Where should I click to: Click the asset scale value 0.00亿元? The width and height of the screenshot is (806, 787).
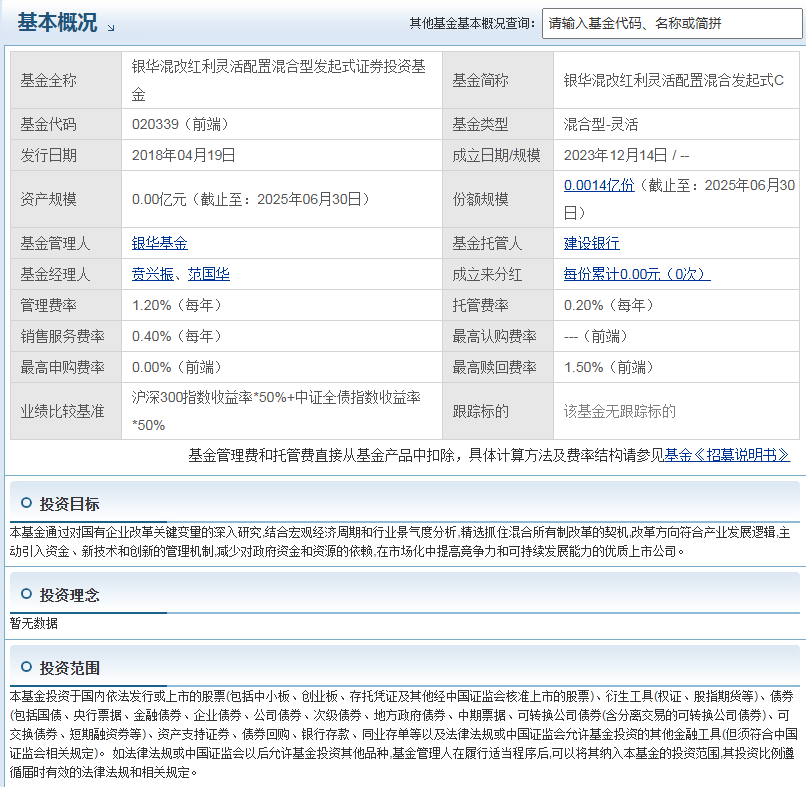coord(159,199)
